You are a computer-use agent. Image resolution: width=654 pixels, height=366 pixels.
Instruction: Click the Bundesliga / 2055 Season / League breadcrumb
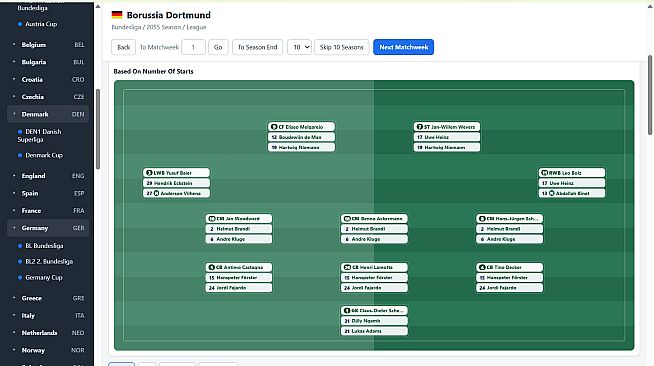click(x=159, y=27)
